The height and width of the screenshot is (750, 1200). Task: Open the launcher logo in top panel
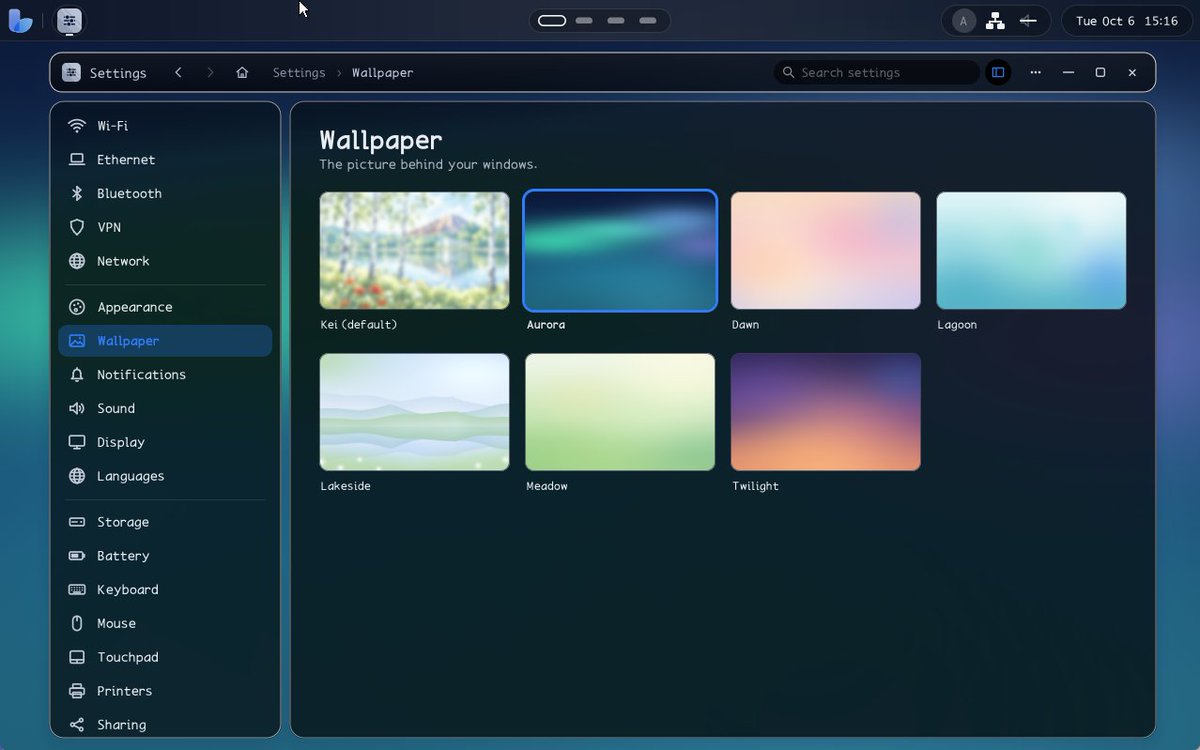pyautogui.click(x=20, y=20)
